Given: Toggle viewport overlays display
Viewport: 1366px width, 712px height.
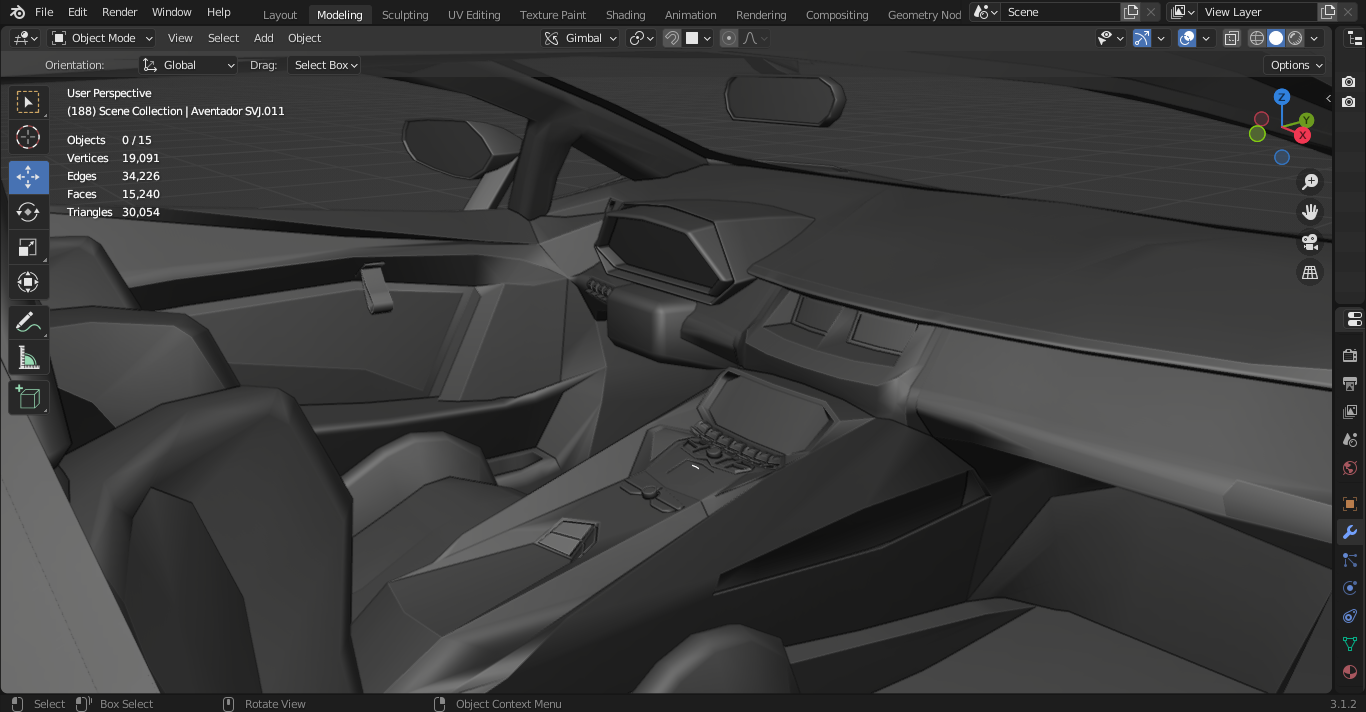Looking at the screenshot, I should (1187, 38).
